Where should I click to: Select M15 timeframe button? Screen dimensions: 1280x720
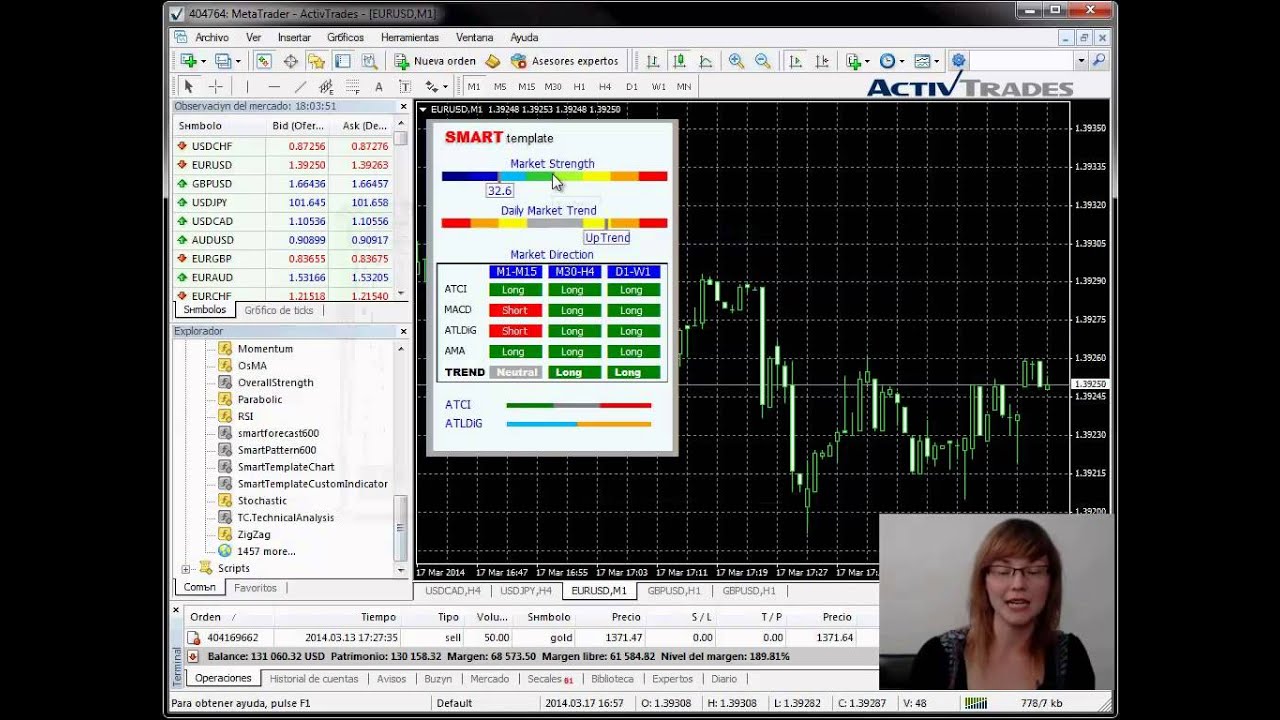(526, 87)
